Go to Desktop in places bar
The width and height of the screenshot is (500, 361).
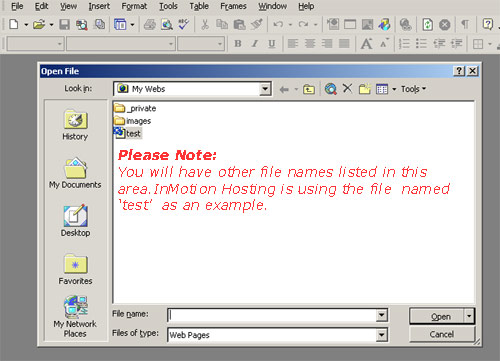tap(75, 221)
